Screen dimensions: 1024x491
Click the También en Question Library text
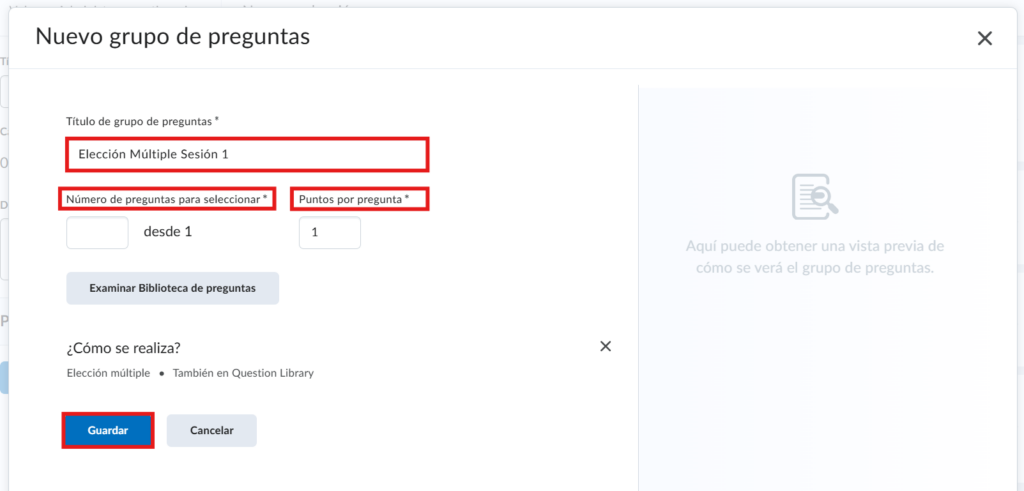(x=243, y=373)
